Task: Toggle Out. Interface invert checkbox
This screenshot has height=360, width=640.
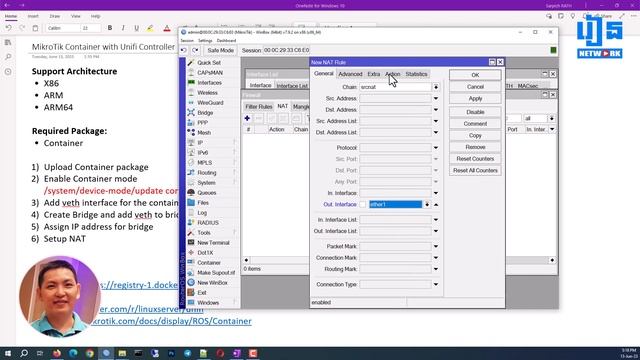Action: pos(362,204)
